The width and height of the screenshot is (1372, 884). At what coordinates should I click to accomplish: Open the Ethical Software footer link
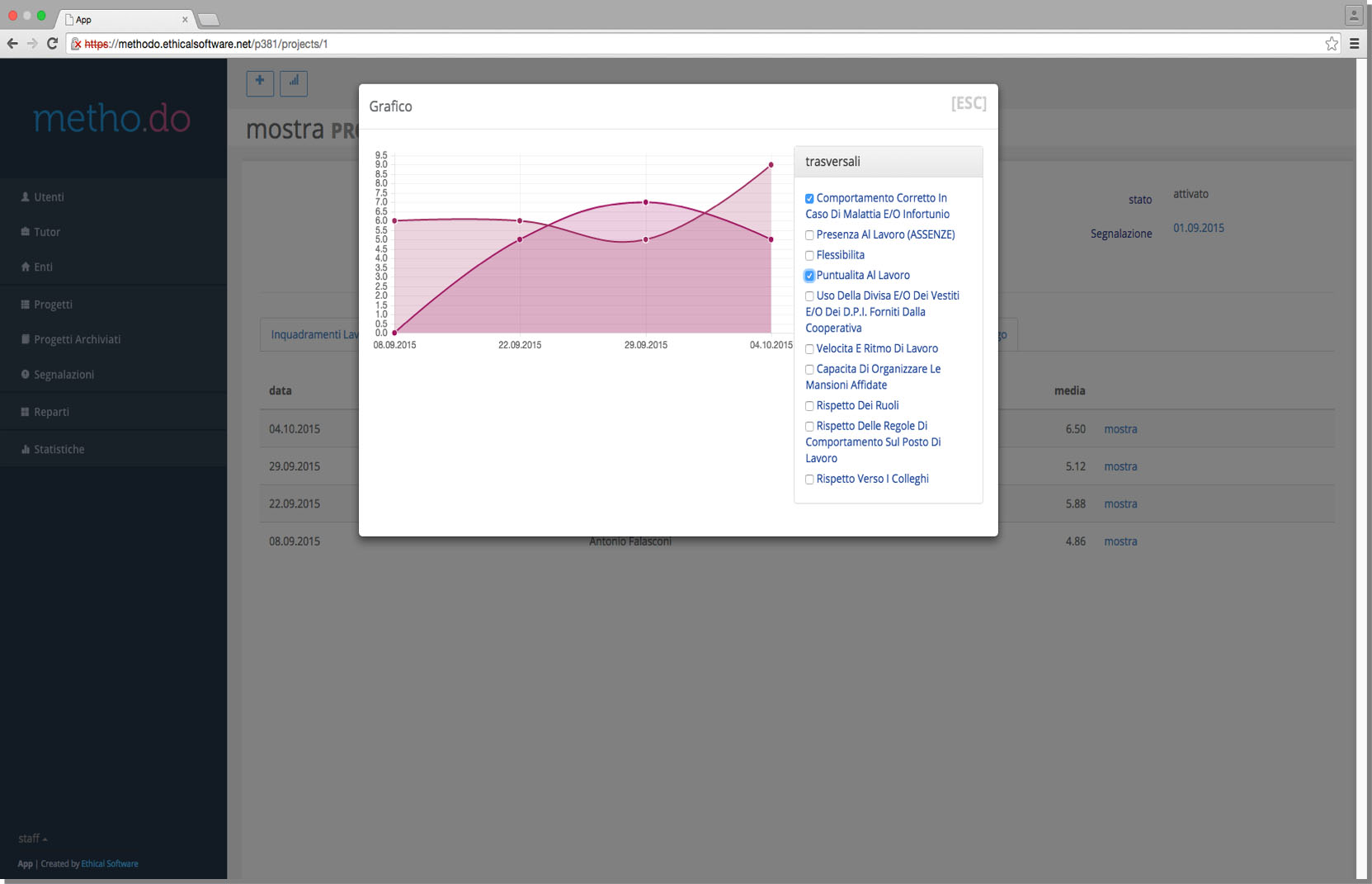(110, 864)
